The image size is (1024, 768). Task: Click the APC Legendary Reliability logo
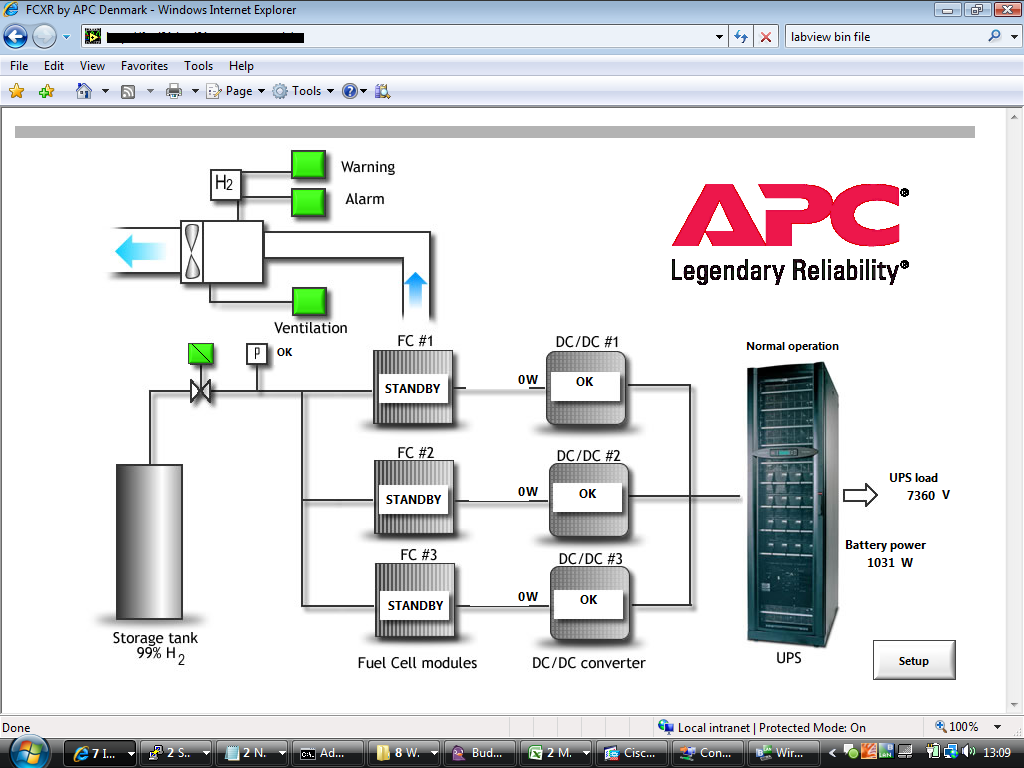click(x=790, y=233)
